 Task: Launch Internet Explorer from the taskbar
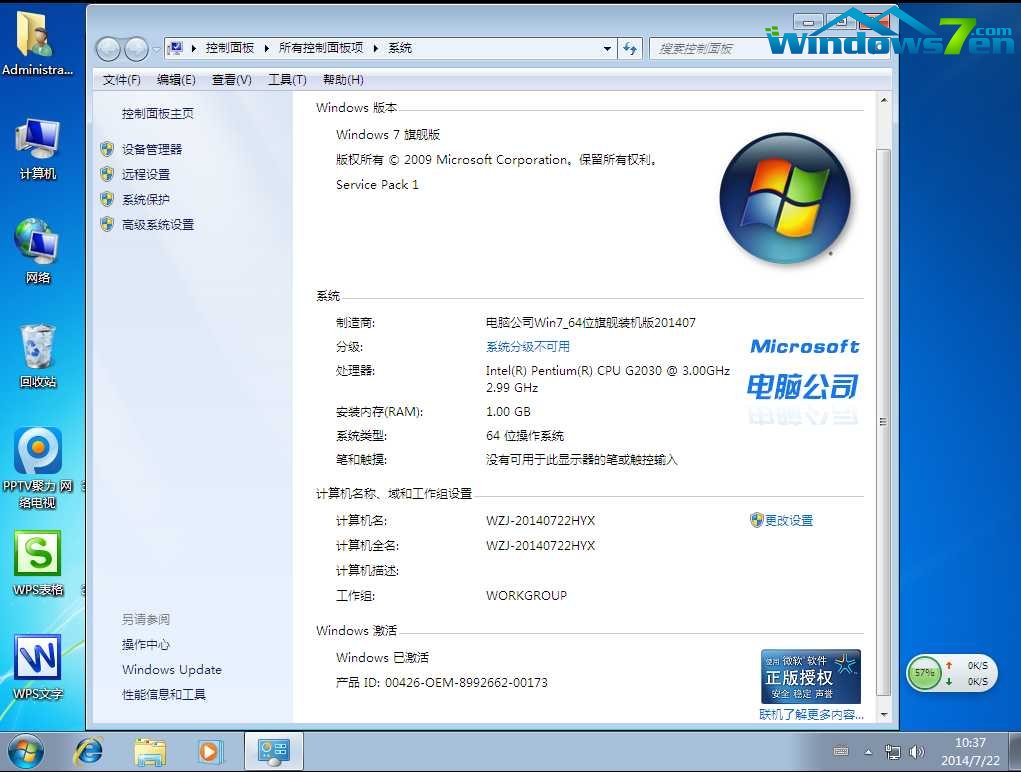pos(89,751)
